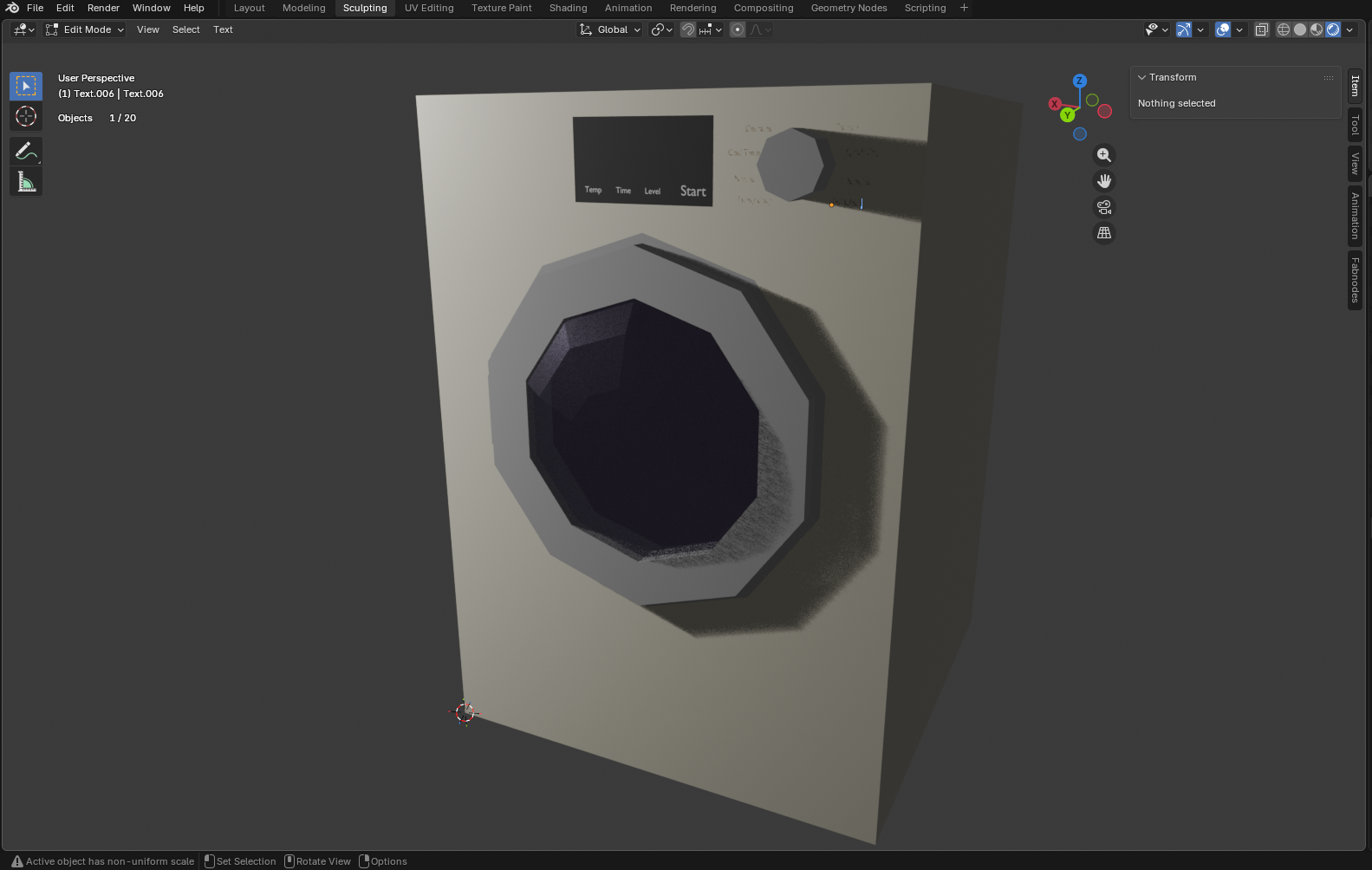Toggle proportional editing button

click(x=738, y=29)
